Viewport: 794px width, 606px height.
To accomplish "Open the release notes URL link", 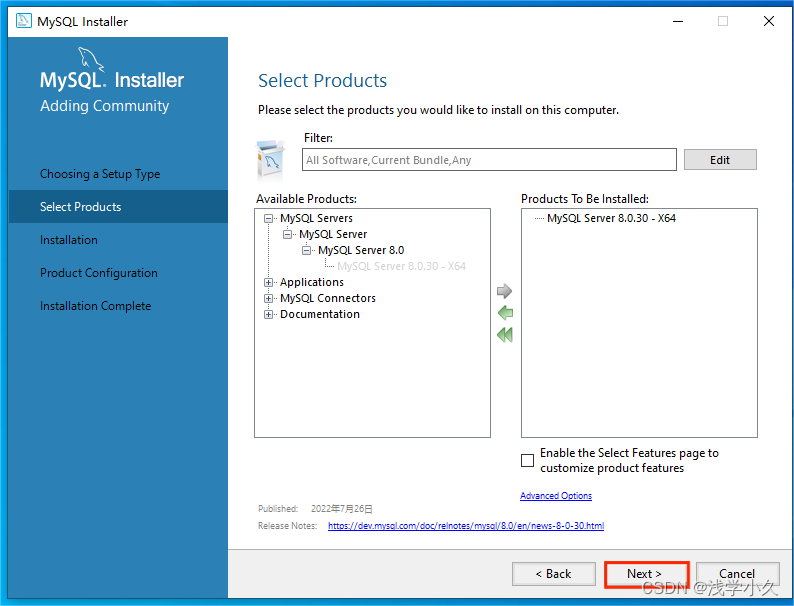I will pyautogui.click(x=466, y=526).
